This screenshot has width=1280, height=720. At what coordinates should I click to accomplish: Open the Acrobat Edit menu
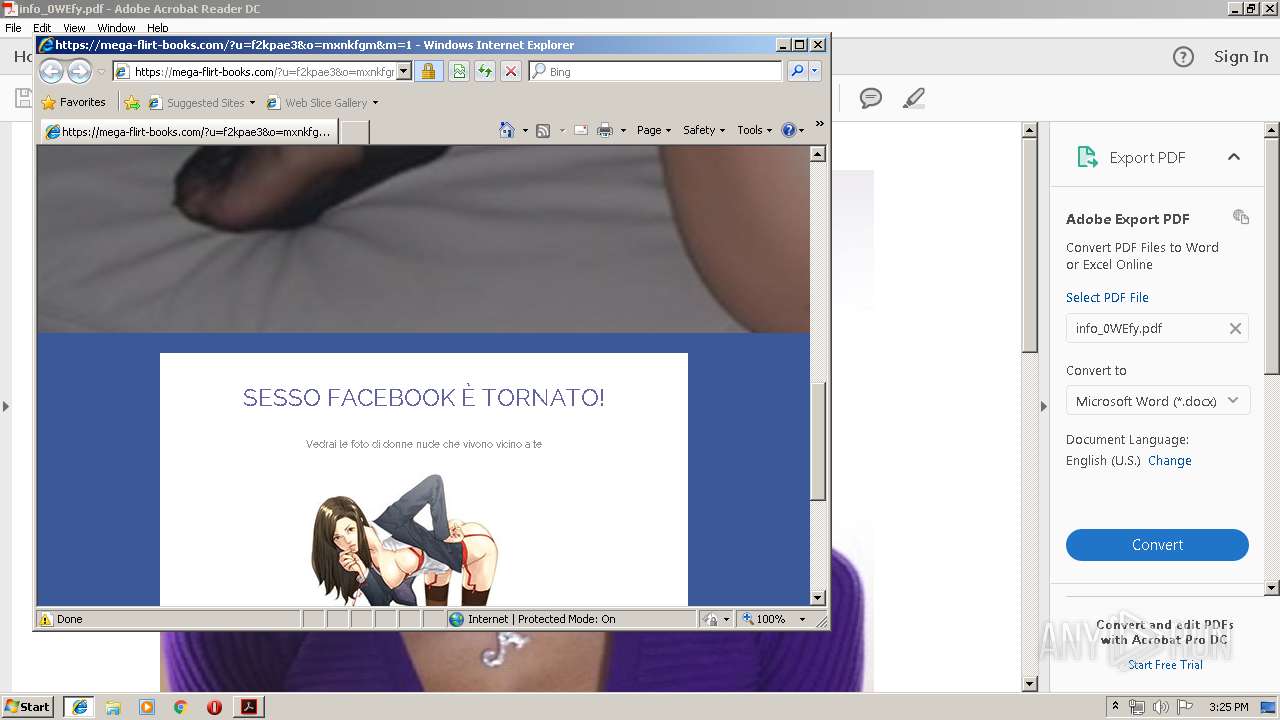tap(42, 28)
